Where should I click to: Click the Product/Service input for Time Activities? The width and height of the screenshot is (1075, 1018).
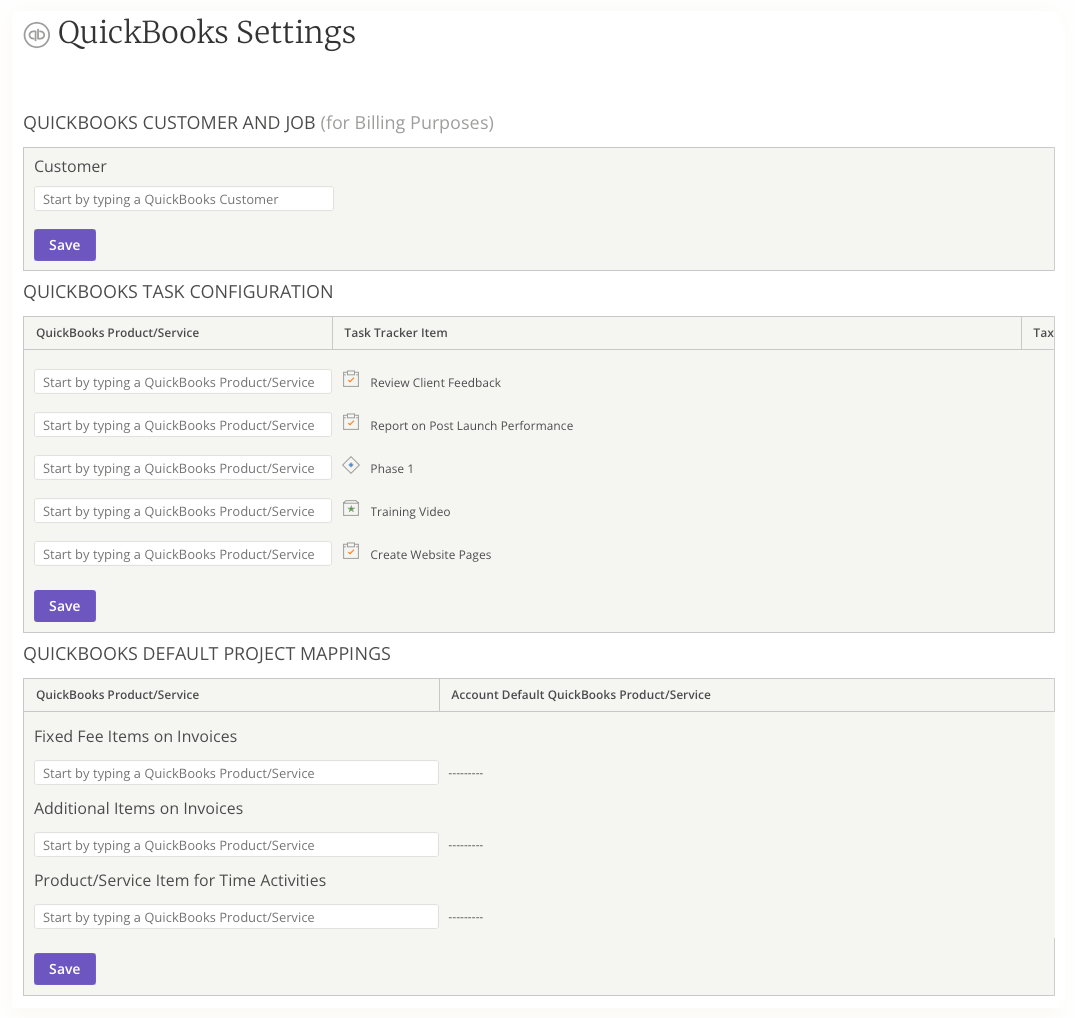tap(236, 916)
